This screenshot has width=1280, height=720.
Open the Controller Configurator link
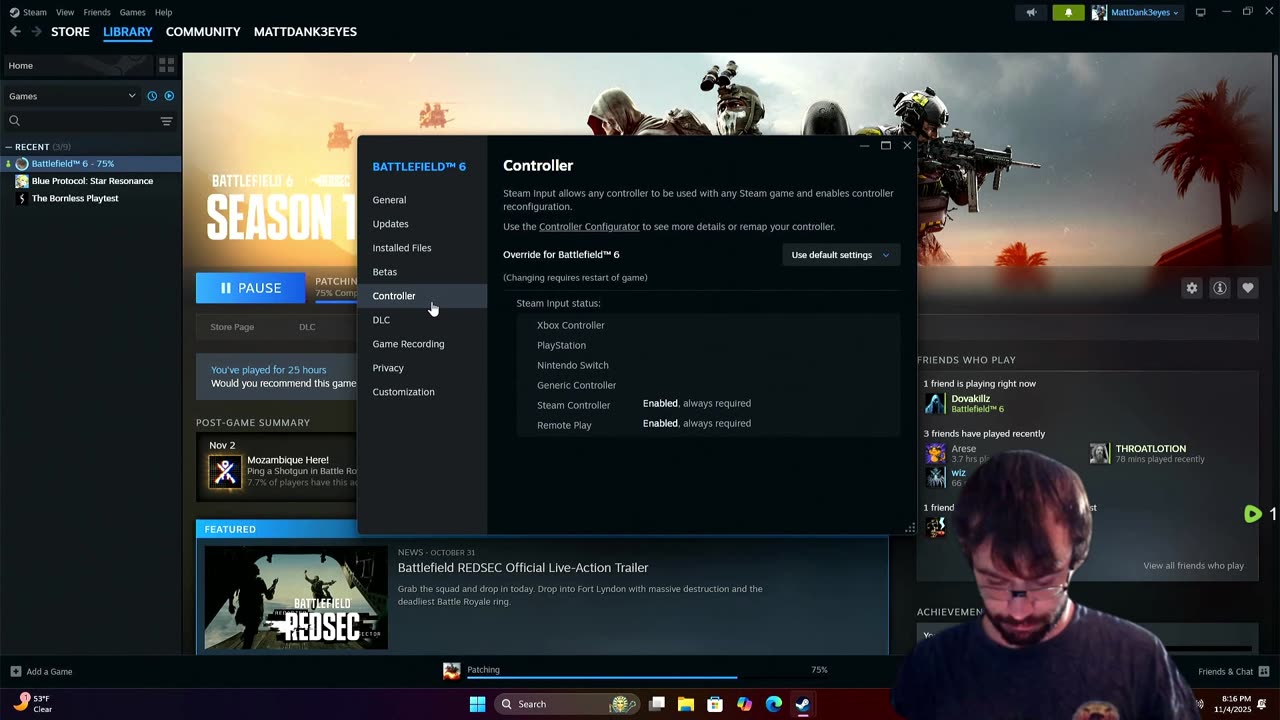[x=589, y=227]
